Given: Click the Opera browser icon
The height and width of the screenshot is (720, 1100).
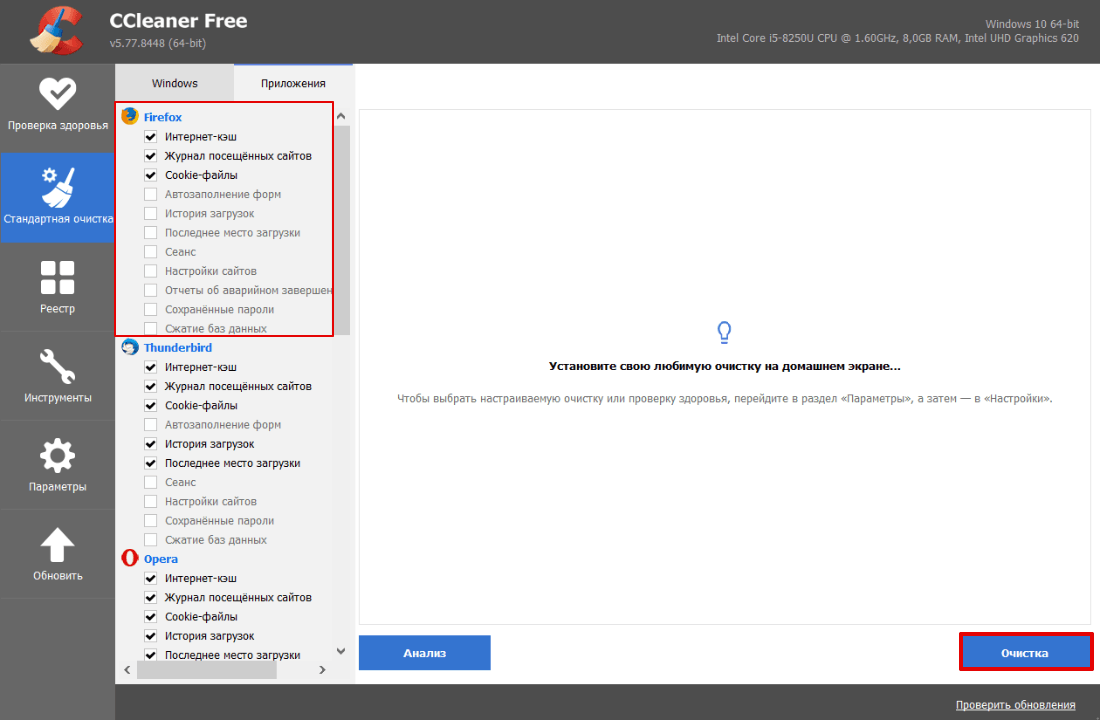Looking at the screenshot, I should point(130,558).
